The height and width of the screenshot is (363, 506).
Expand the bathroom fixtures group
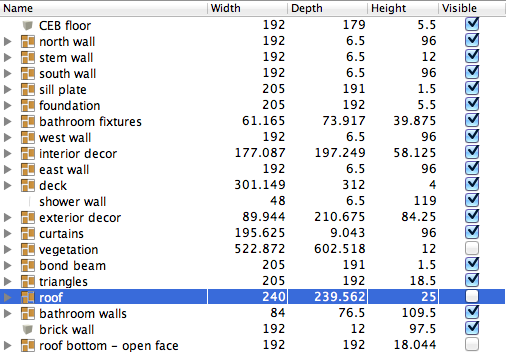(x=7, y=122)
